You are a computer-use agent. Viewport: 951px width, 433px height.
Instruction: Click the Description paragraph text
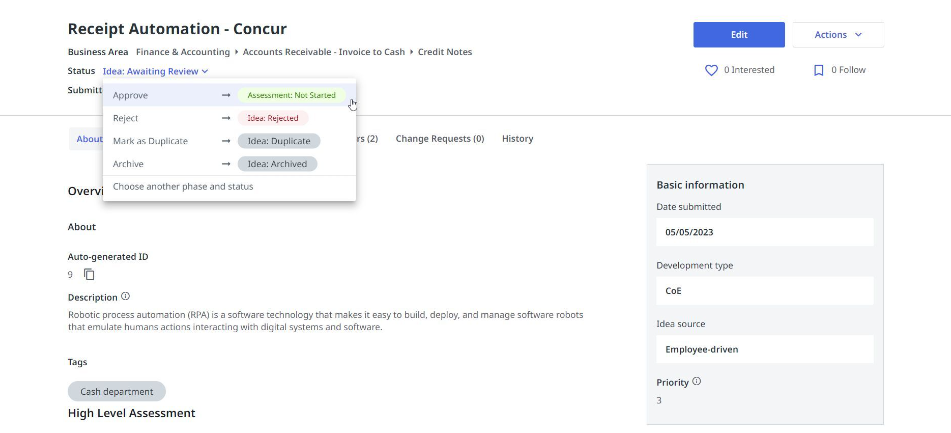click(x=326, y=321)
